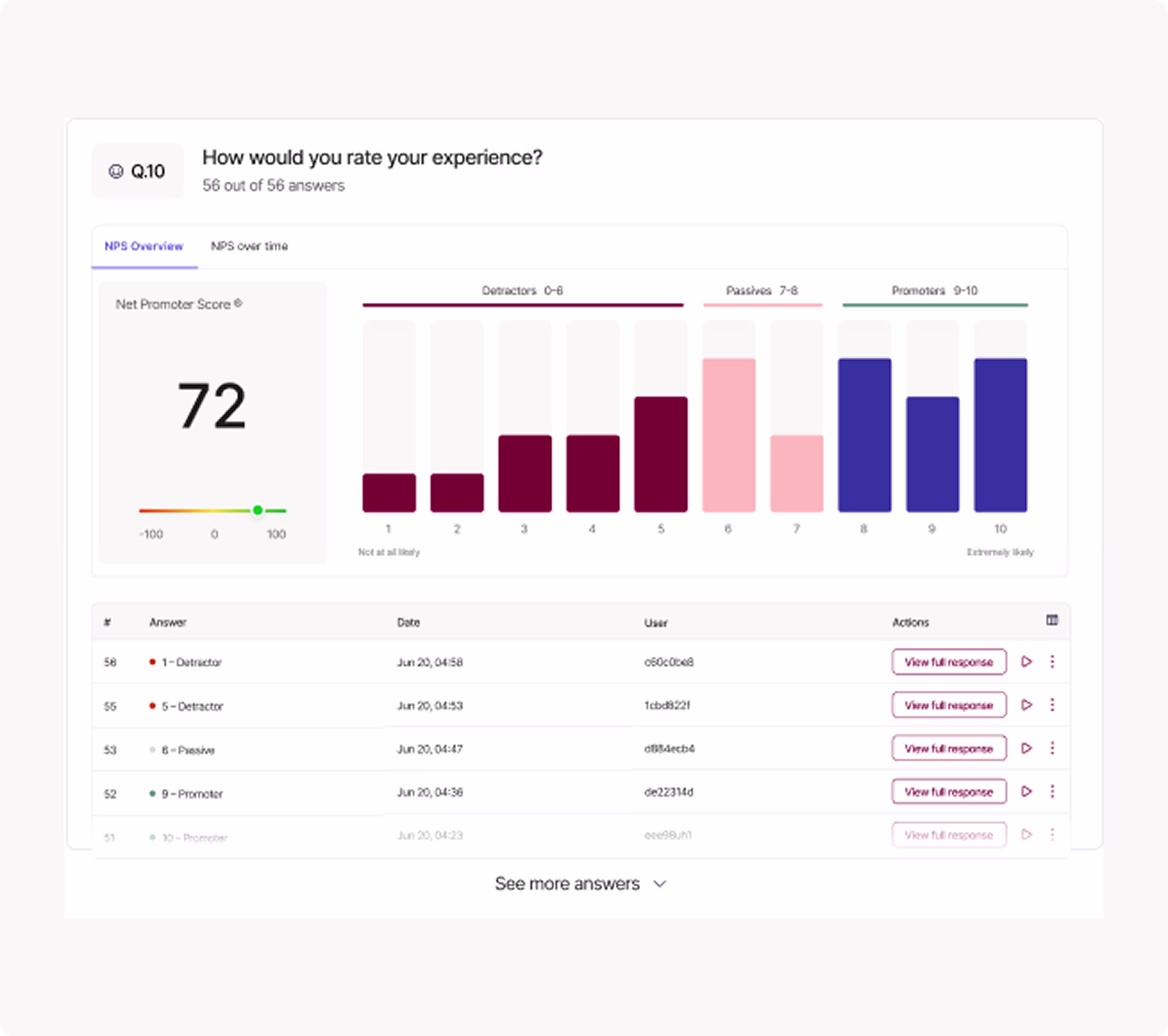Open three-dot menu for answer 56
Image resolution: width=1168 pixels, height=1036 pixels.
1052,662
